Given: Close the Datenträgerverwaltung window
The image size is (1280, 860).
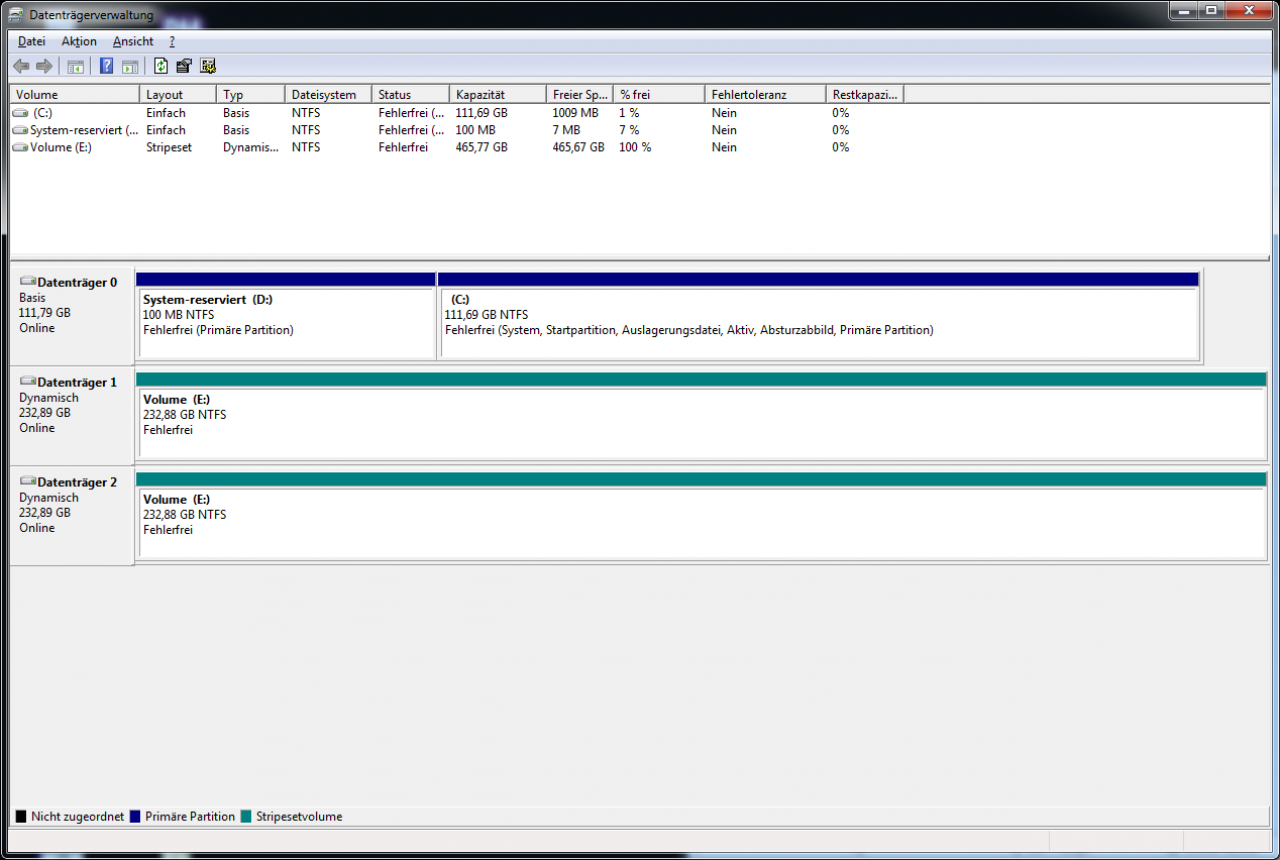Looking at the screenshot, I should click(x=1247, y=10).
